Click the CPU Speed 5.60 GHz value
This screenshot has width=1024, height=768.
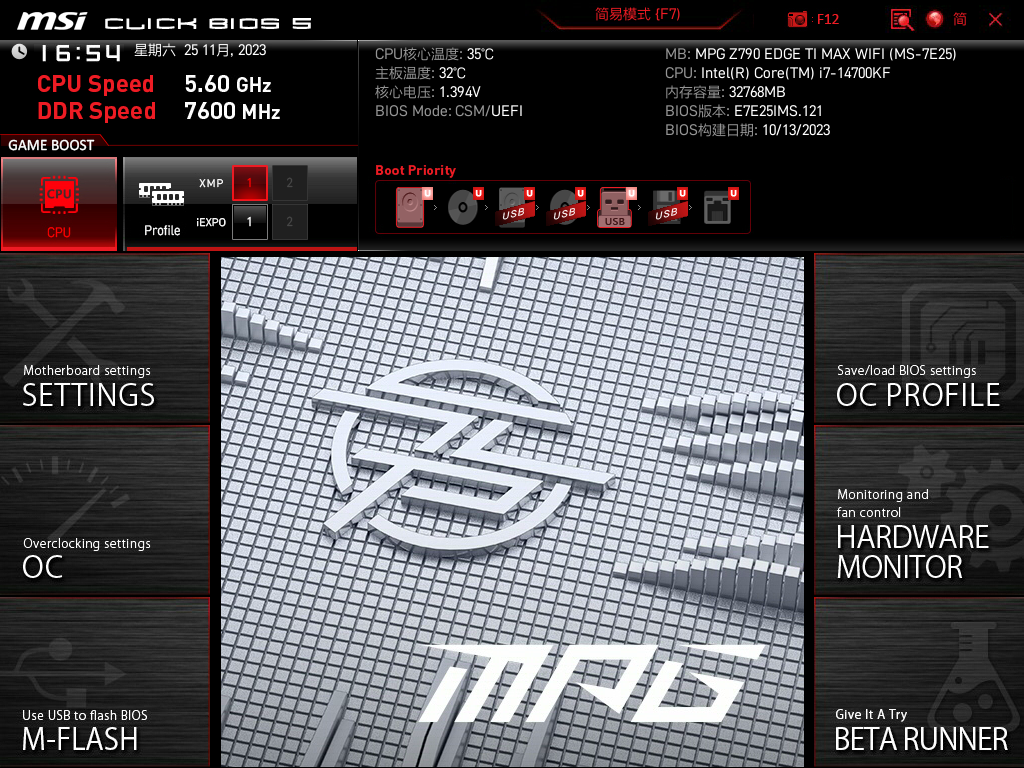click(228, 84)
